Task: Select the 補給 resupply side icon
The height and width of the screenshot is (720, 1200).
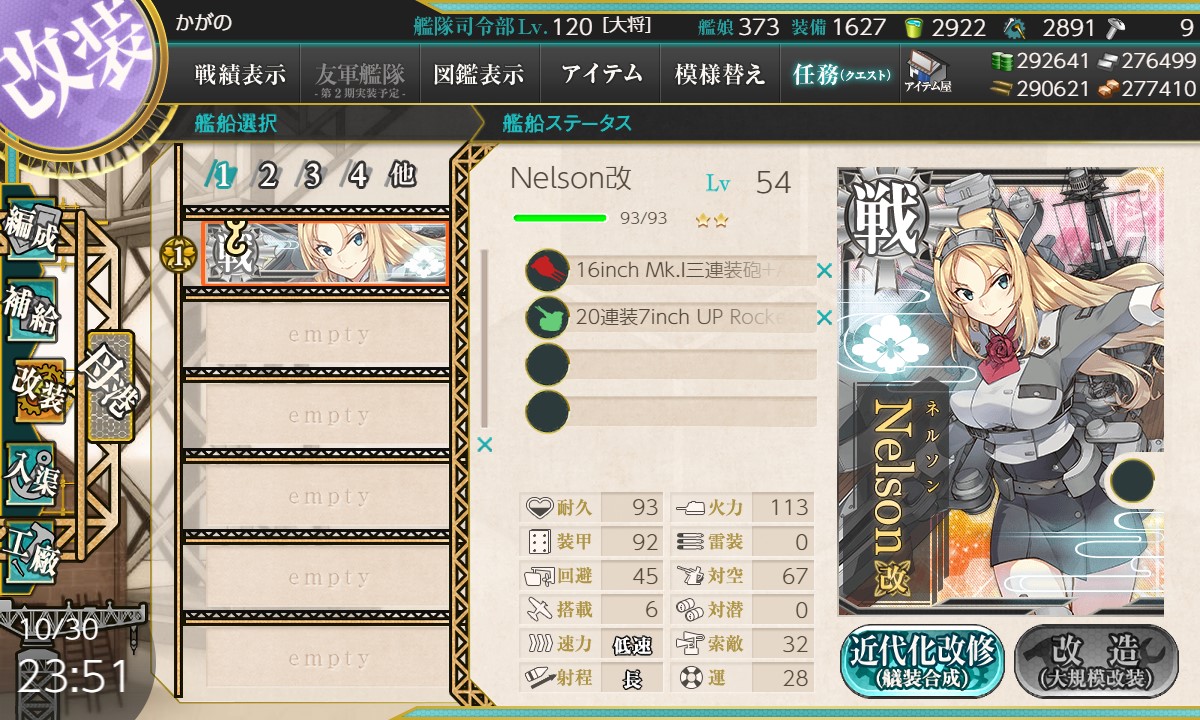Action: tap(31, 310)
